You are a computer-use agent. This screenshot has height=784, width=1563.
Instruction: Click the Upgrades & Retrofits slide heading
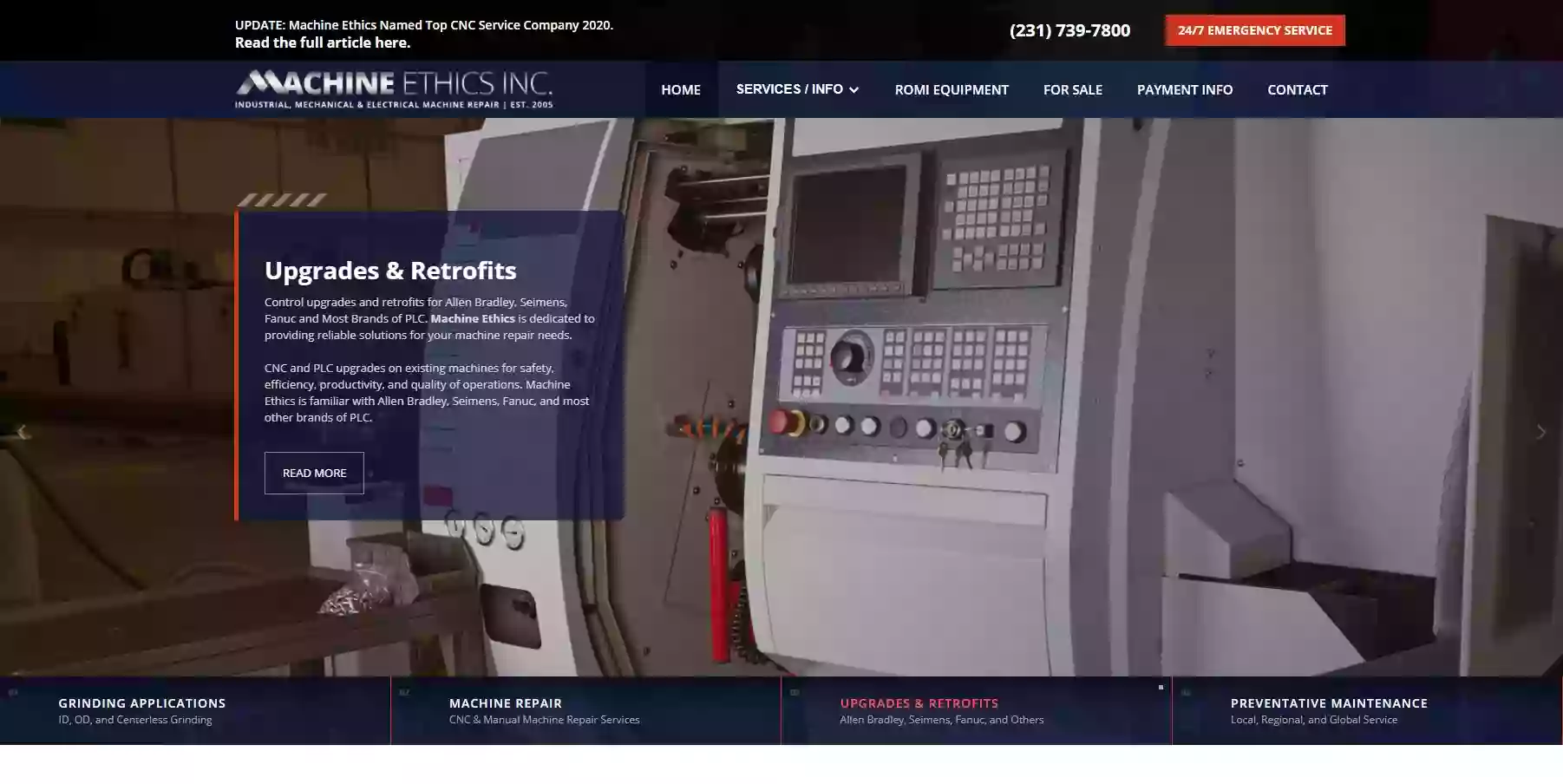(x=390, y=271)
